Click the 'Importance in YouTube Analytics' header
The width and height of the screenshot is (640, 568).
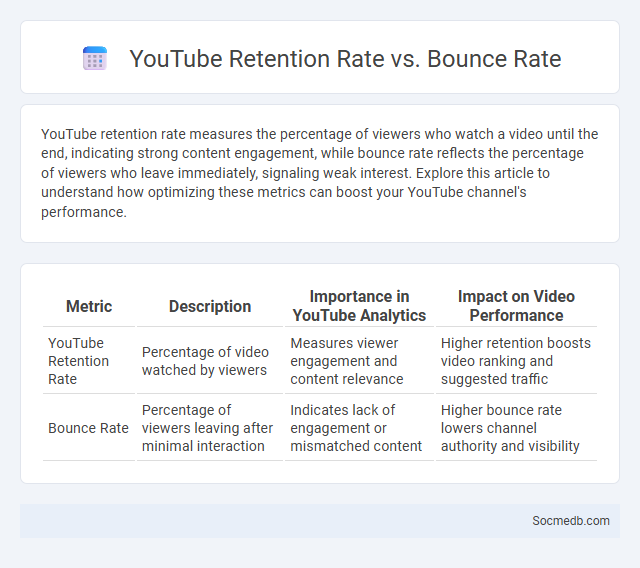click(x=359, y=306)
